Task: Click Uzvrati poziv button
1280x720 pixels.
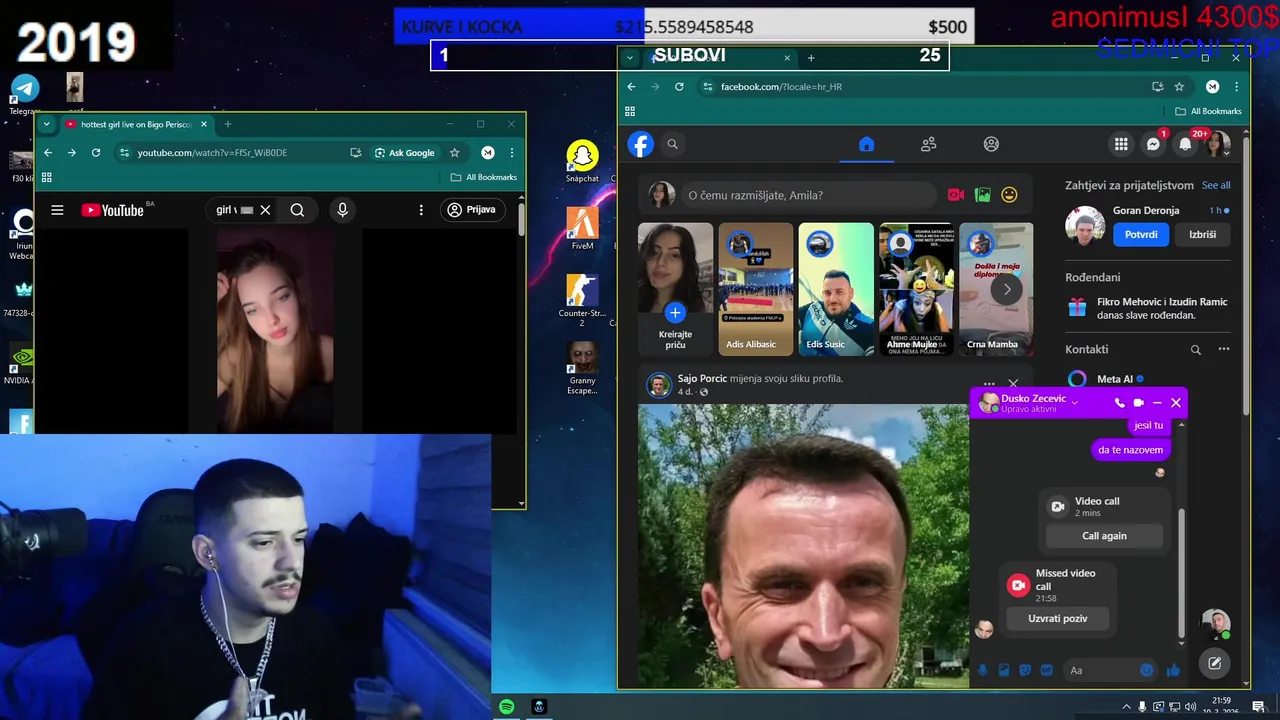Action: pyautogui.click(x=1058, y=619)
